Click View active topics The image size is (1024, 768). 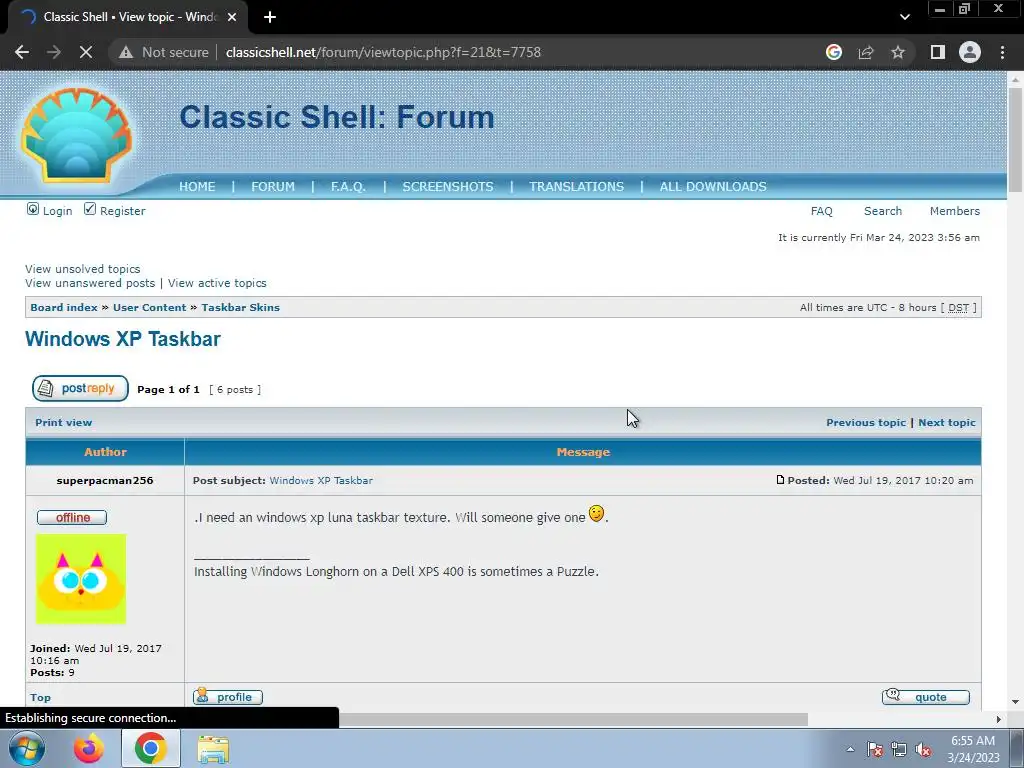pos(217,283)
